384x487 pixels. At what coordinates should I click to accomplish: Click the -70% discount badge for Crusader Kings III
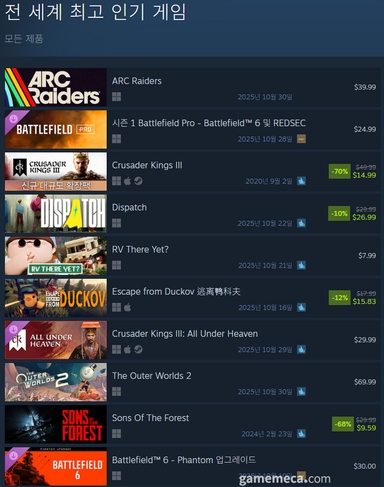(340, 171)
